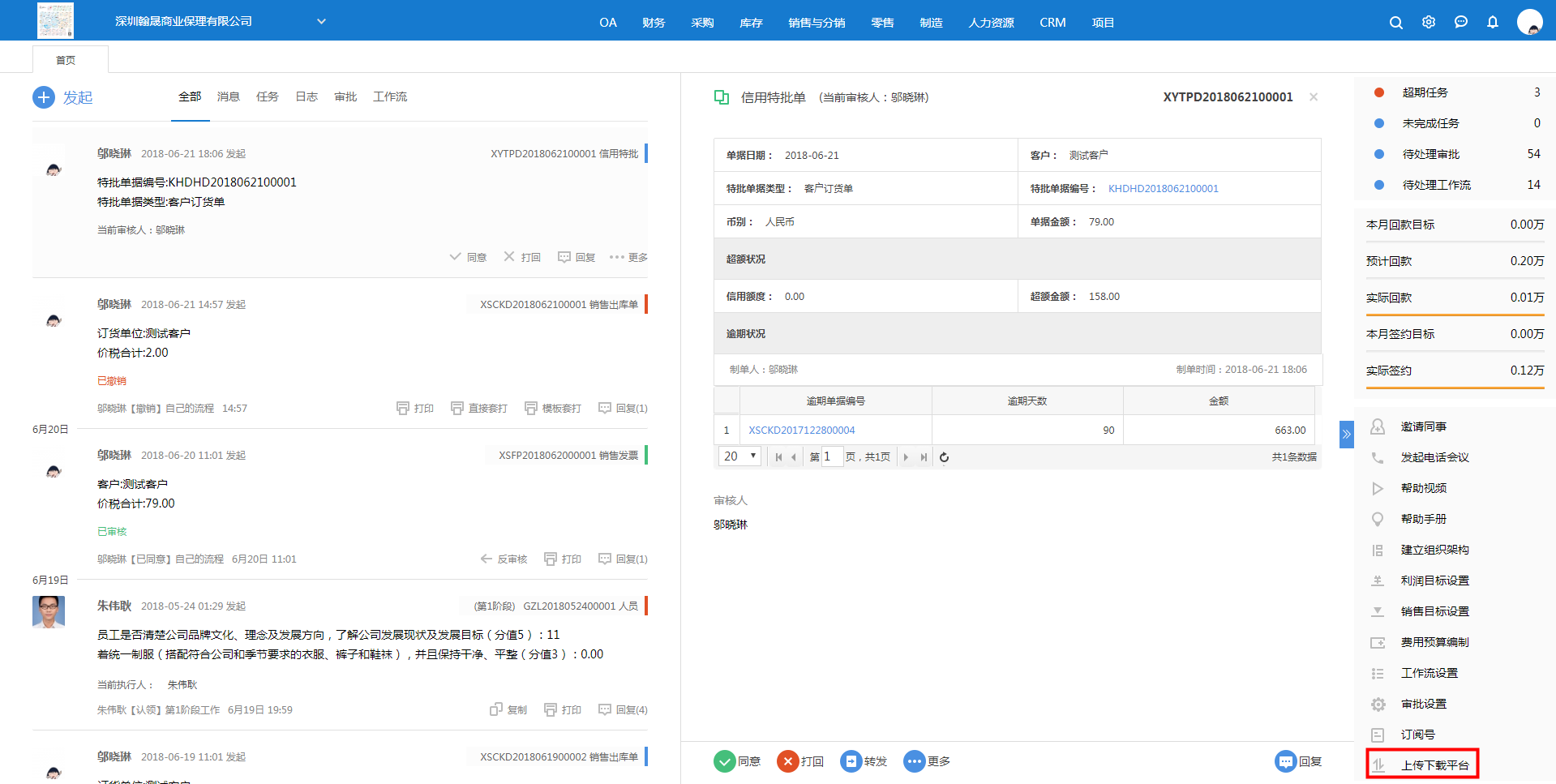The height and width of the screenshot is (784, 1556).
Task: Open the 财务 menu
Action: (x=654, y=23)
